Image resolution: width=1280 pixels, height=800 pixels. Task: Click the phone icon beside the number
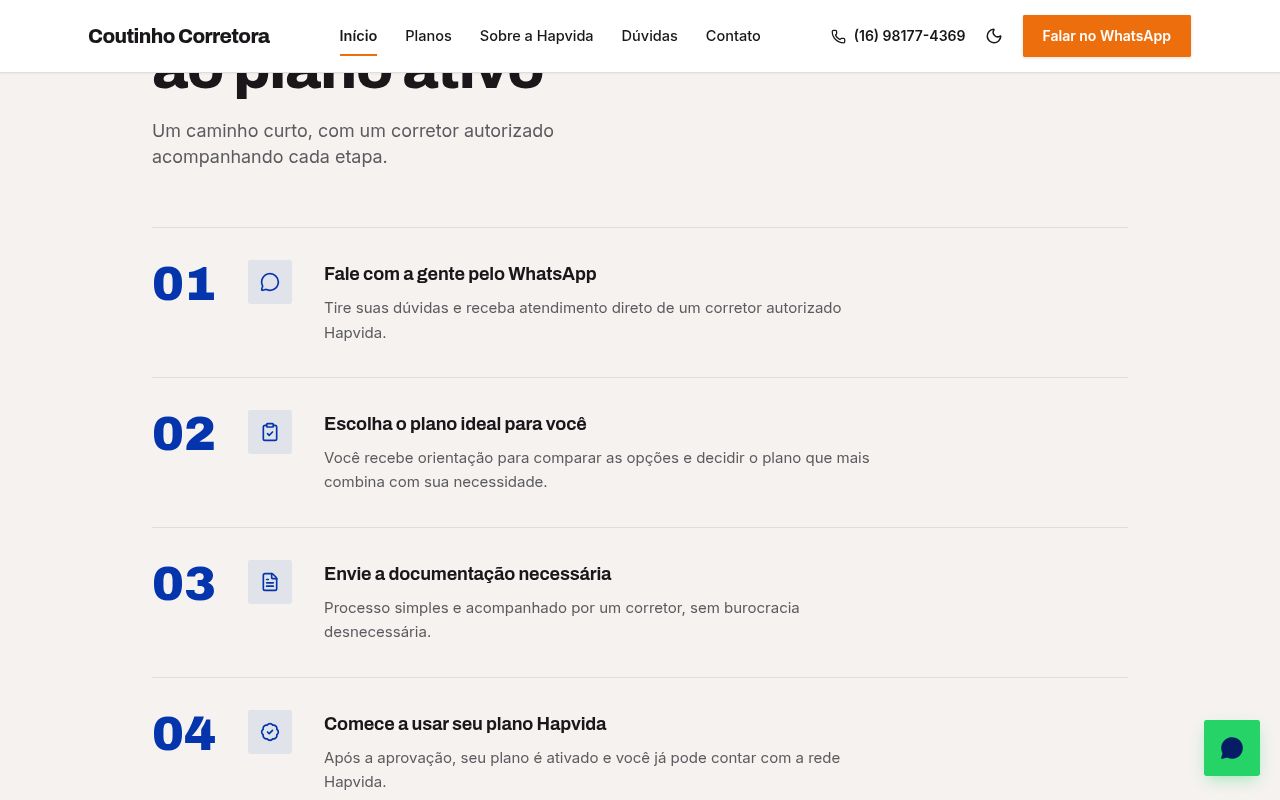pos(838,36)
